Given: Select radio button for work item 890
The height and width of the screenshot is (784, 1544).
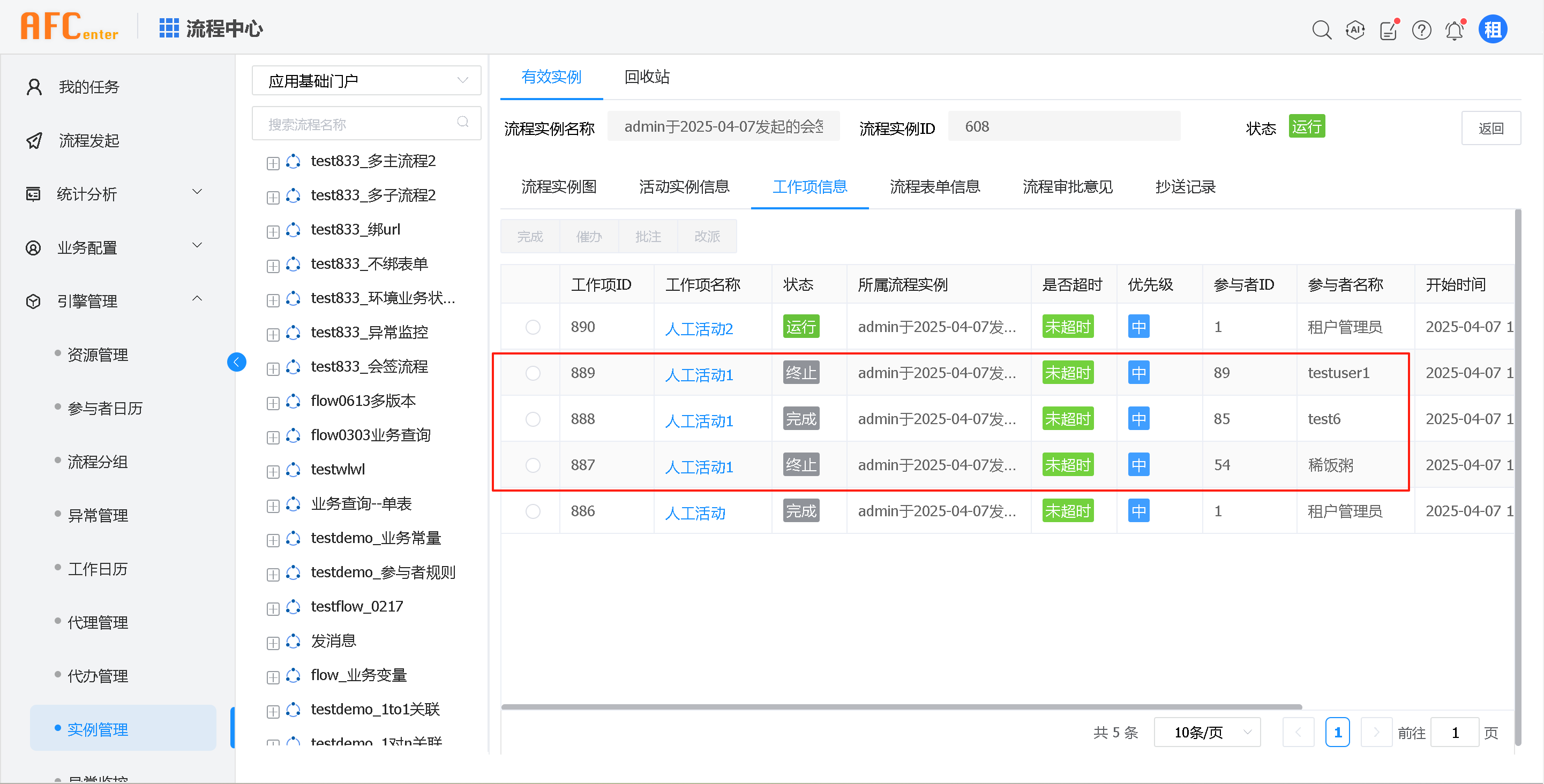Looking at the screenshot, I should [533, 327].
